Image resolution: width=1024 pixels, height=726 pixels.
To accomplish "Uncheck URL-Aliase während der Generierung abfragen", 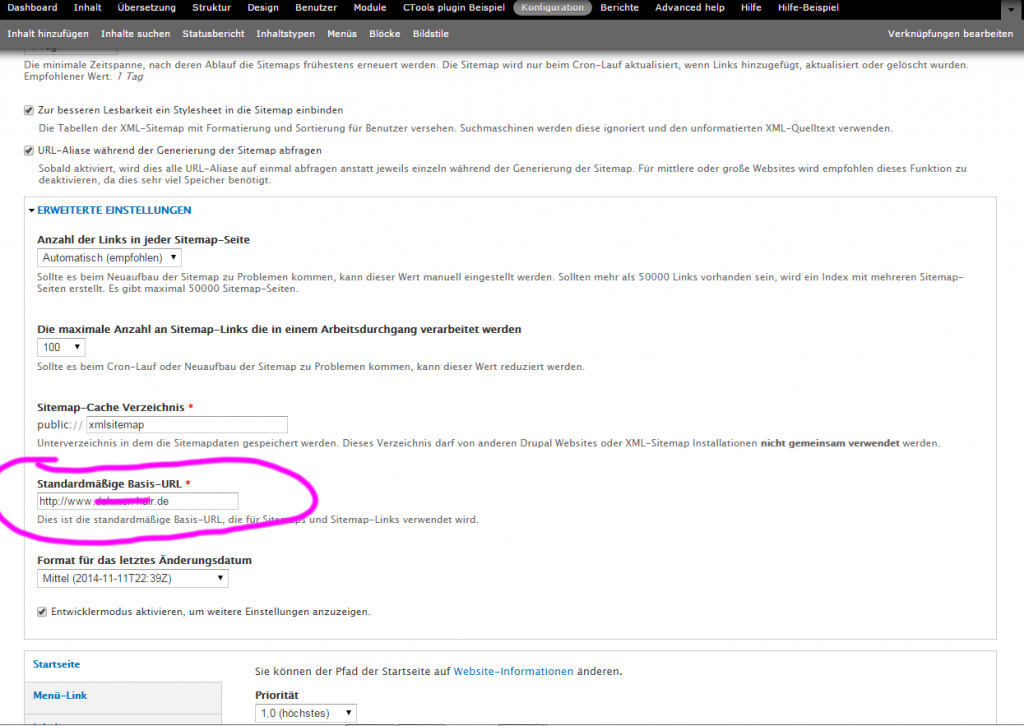I will (29, 150).
